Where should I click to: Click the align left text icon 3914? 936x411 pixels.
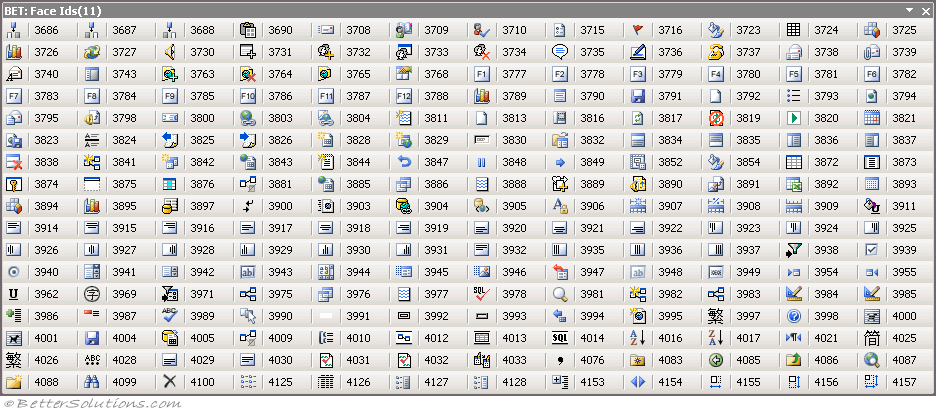pyautogui.click(x=13, y=228)
